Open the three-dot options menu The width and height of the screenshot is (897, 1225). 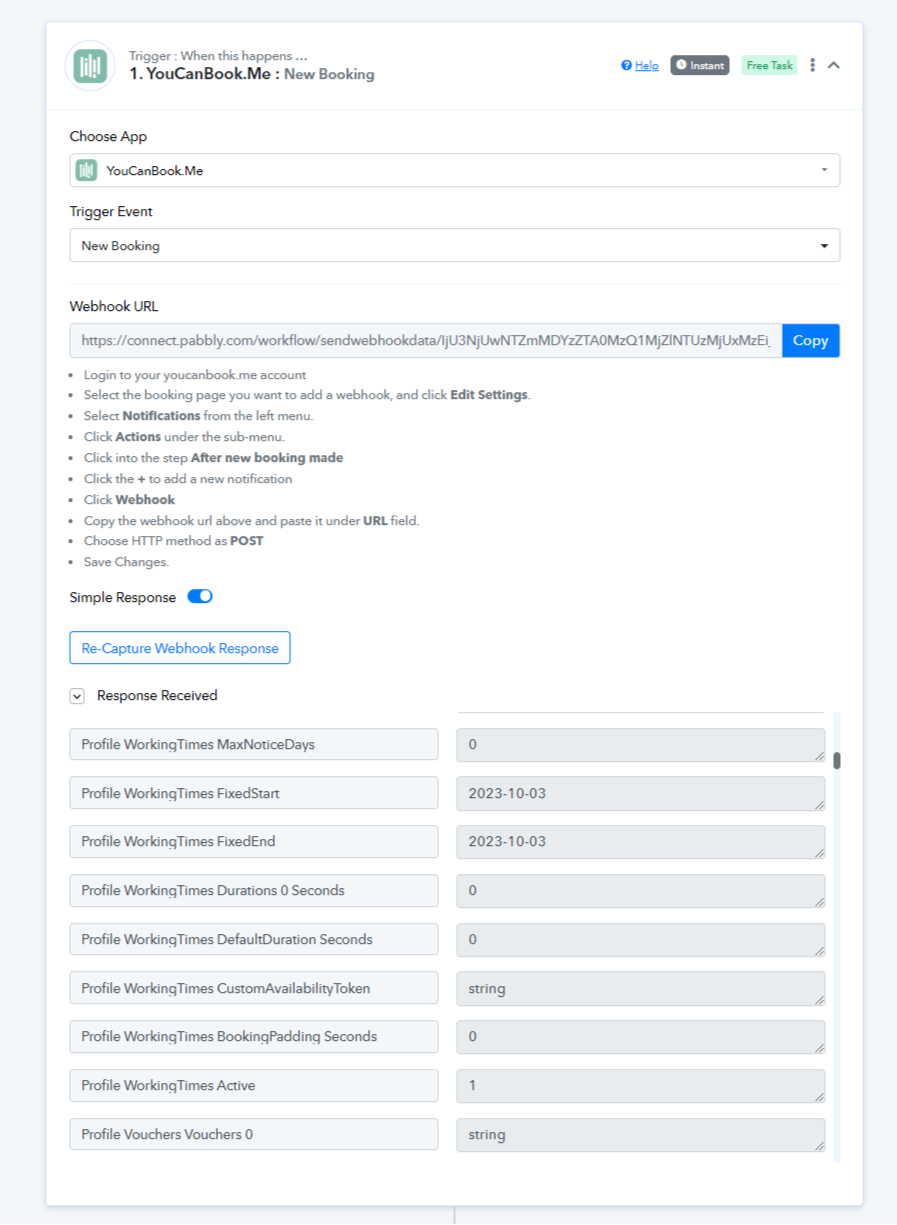[x=812, y=65]
